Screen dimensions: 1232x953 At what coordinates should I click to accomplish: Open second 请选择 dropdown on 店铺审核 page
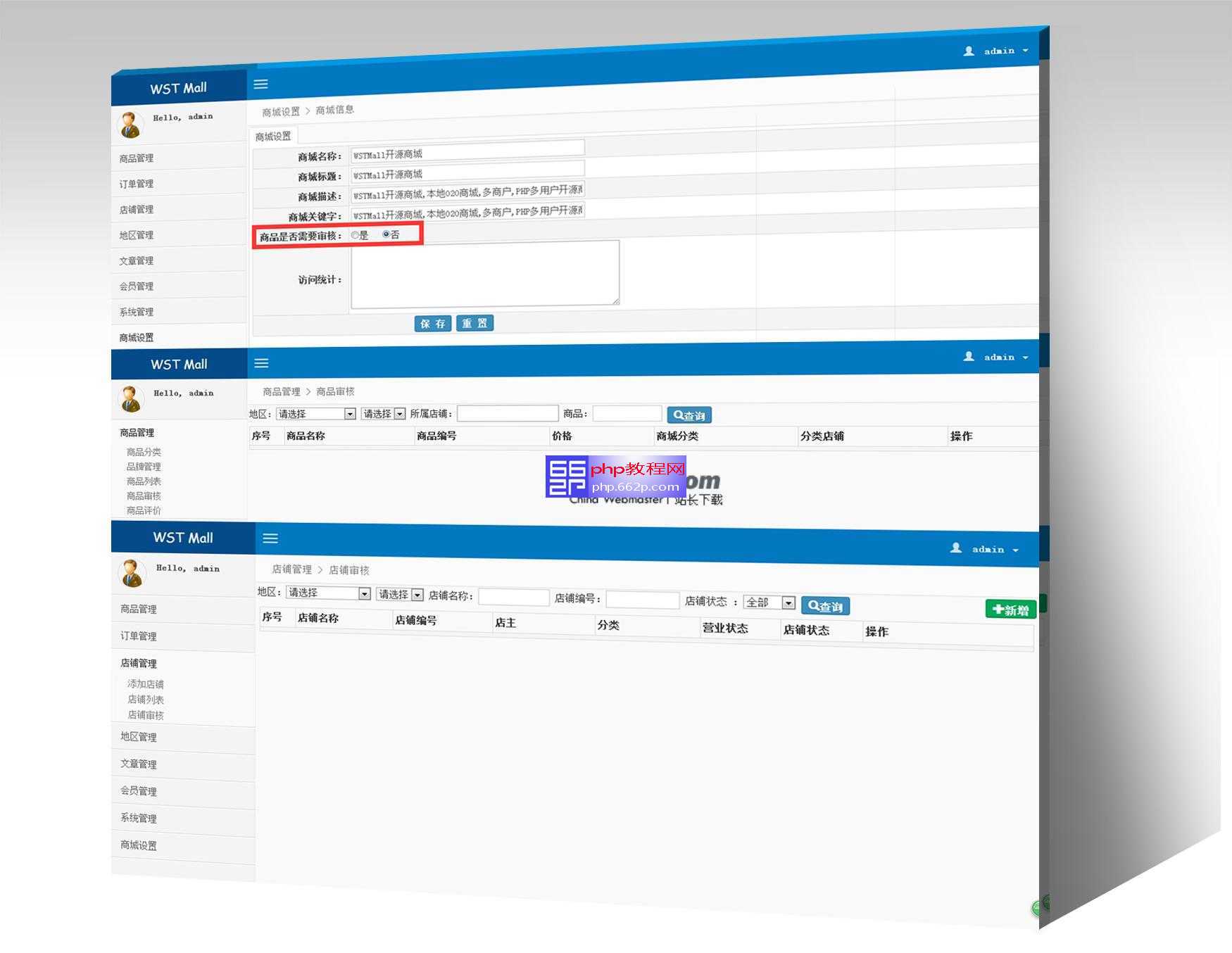point(400,595)
